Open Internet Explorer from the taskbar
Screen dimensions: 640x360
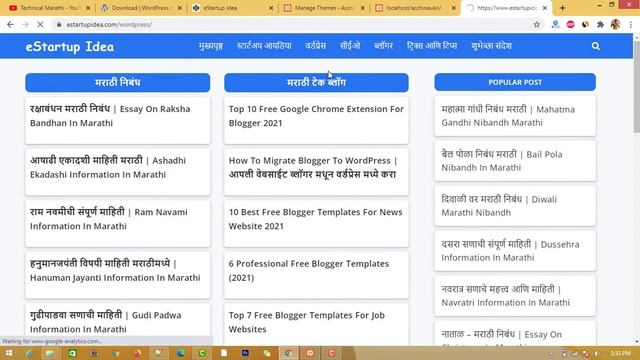(x=29, y=353)
